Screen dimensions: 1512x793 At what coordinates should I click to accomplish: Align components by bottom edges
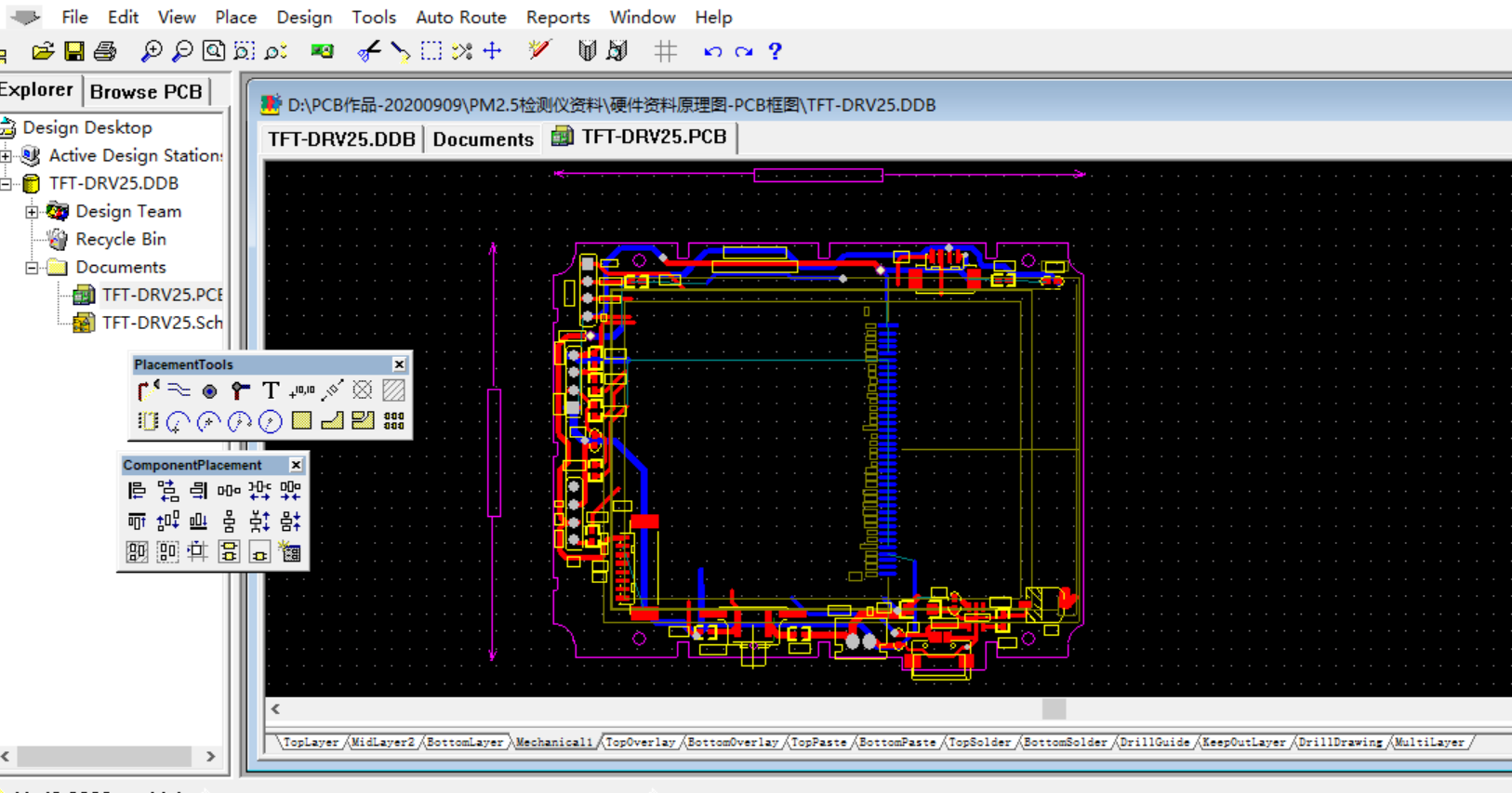coord(198,521)
